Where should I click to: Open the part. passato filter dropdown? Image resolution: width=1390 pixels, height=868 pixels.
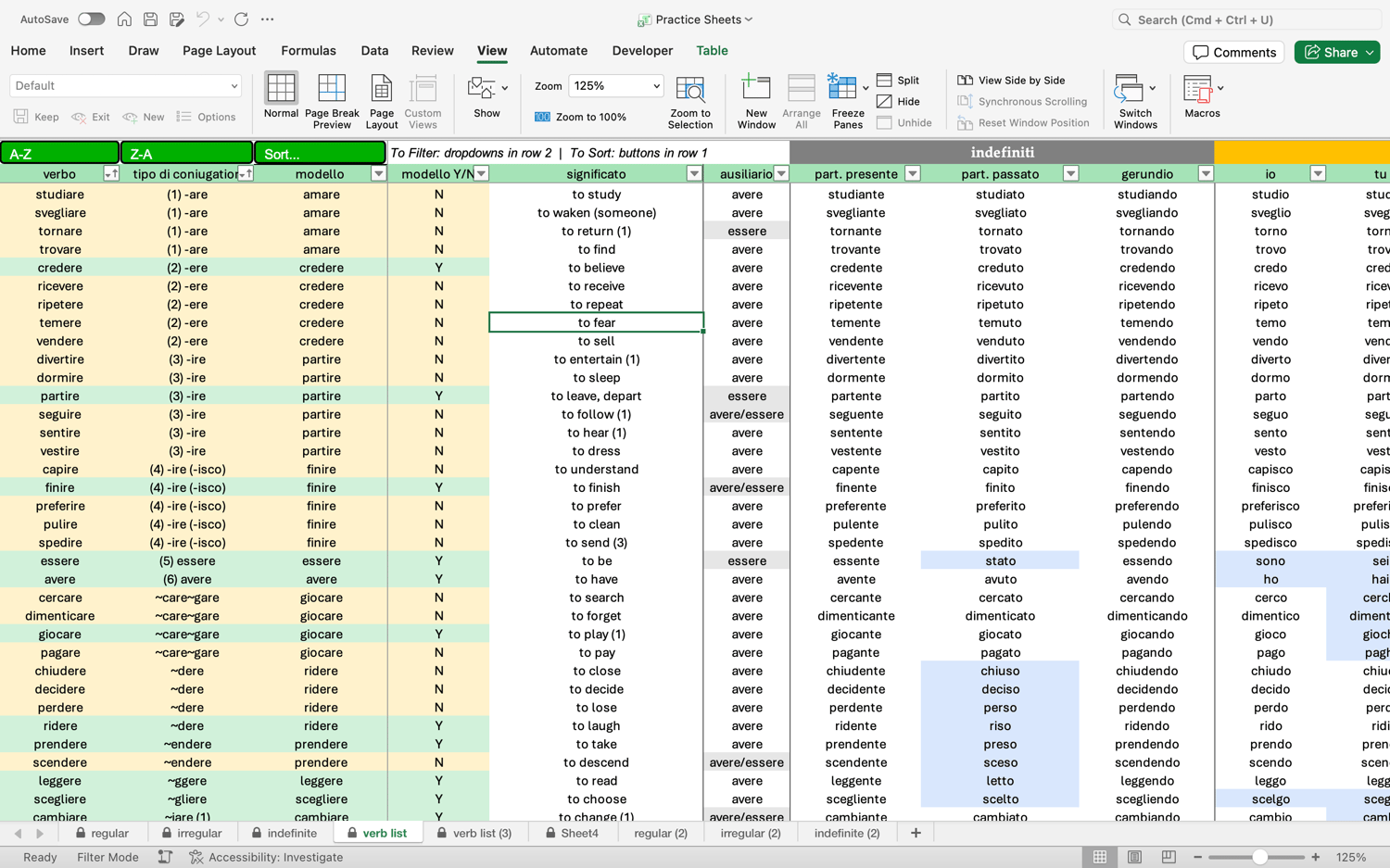pyautogui.click(x=1070, y=174)
